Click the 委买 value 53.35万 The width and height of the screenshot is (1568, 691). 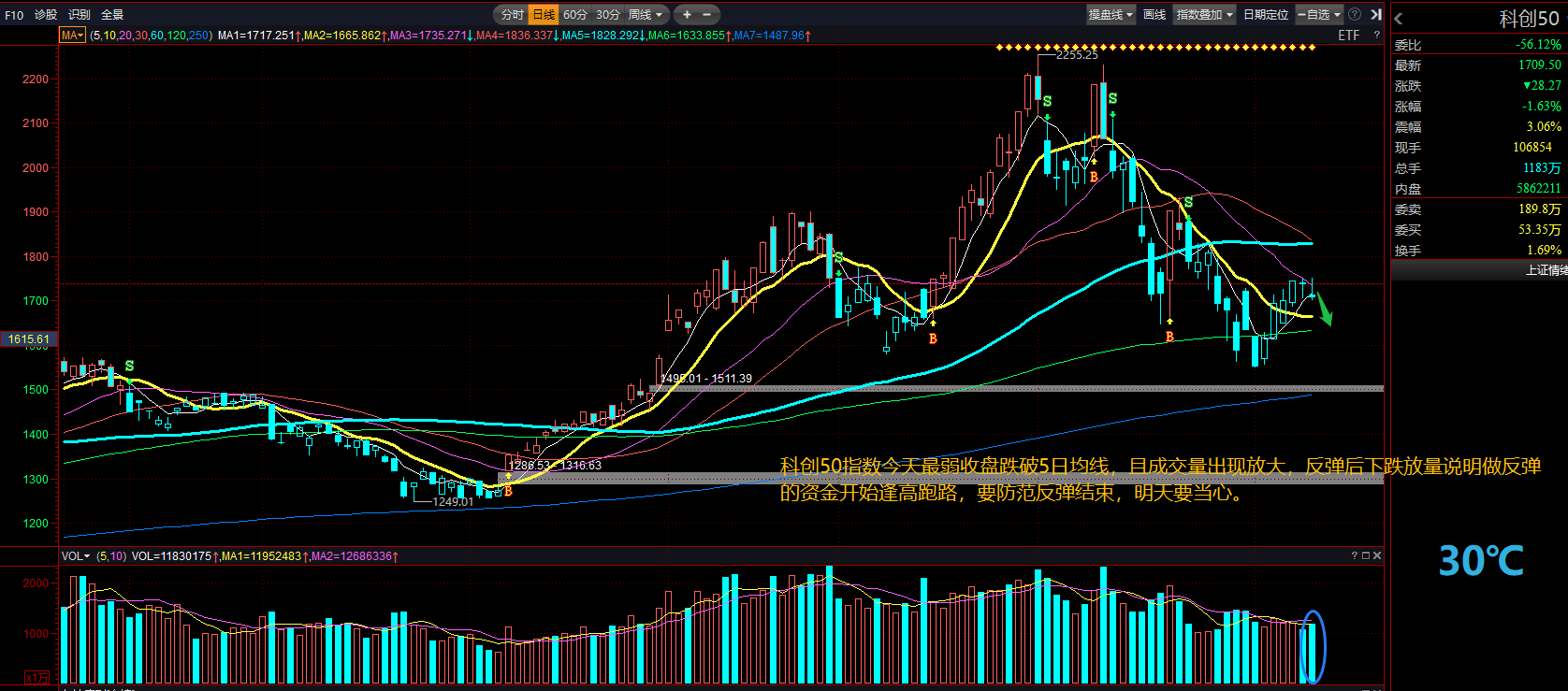tap(1540, 230)
